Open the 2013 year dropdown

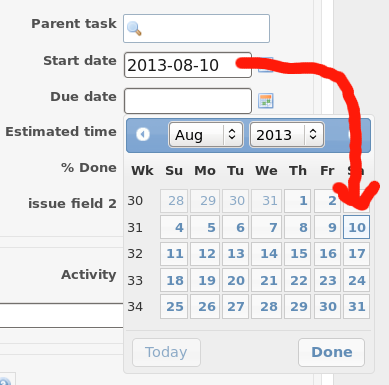pos(287,135)
